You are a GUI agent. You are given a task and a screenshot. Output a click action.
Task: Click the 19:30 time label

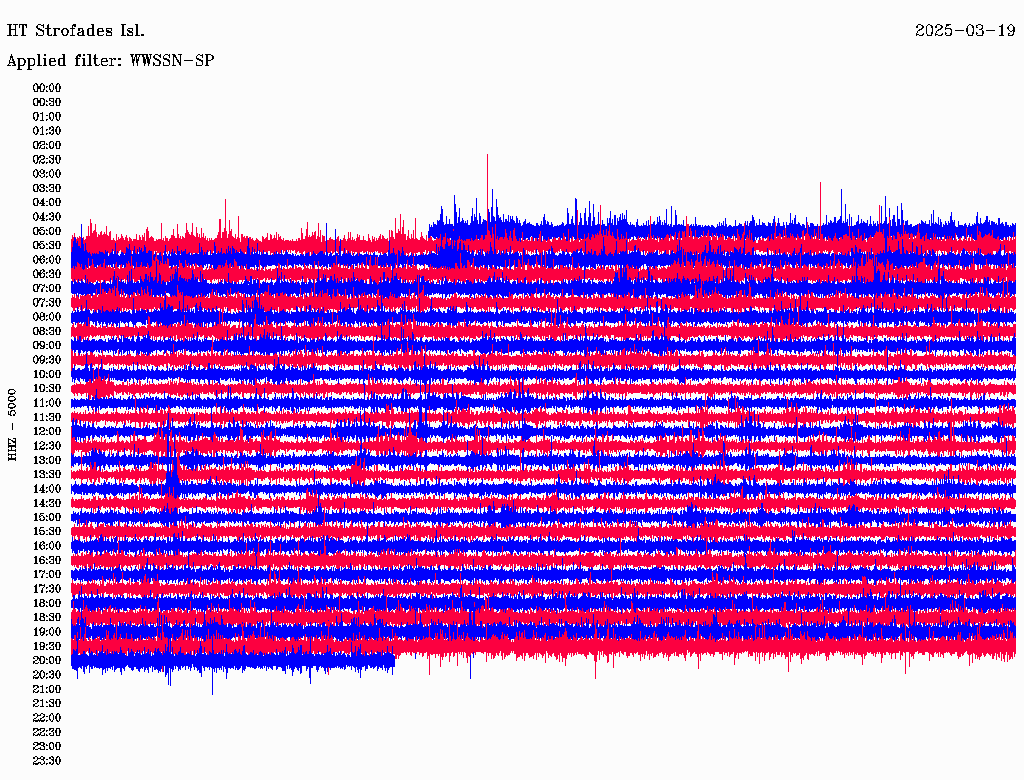pyautogui.click(x=47, y=646)
